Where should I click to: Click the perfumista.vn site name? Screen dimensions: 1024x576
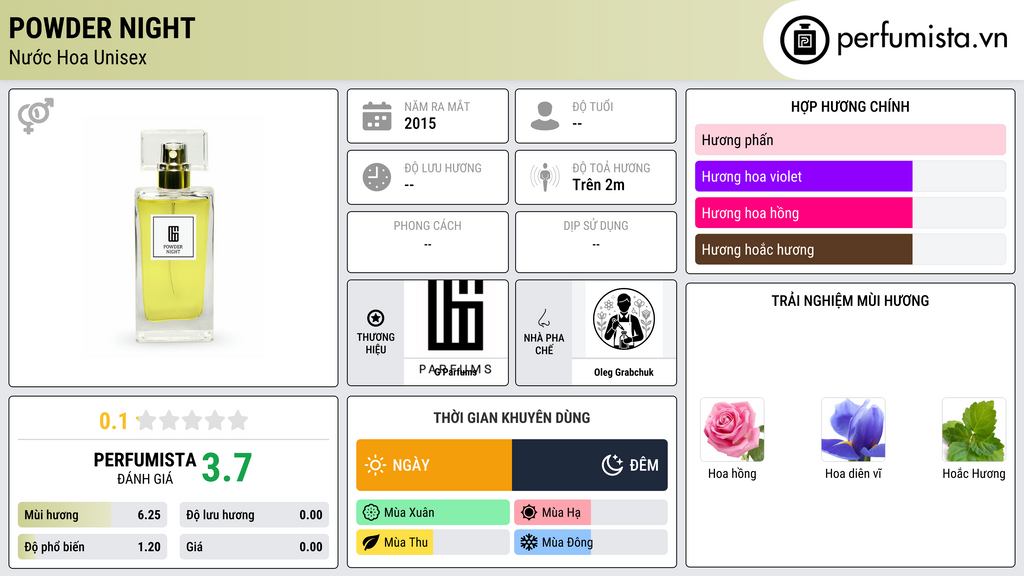(x=922, y=38)
